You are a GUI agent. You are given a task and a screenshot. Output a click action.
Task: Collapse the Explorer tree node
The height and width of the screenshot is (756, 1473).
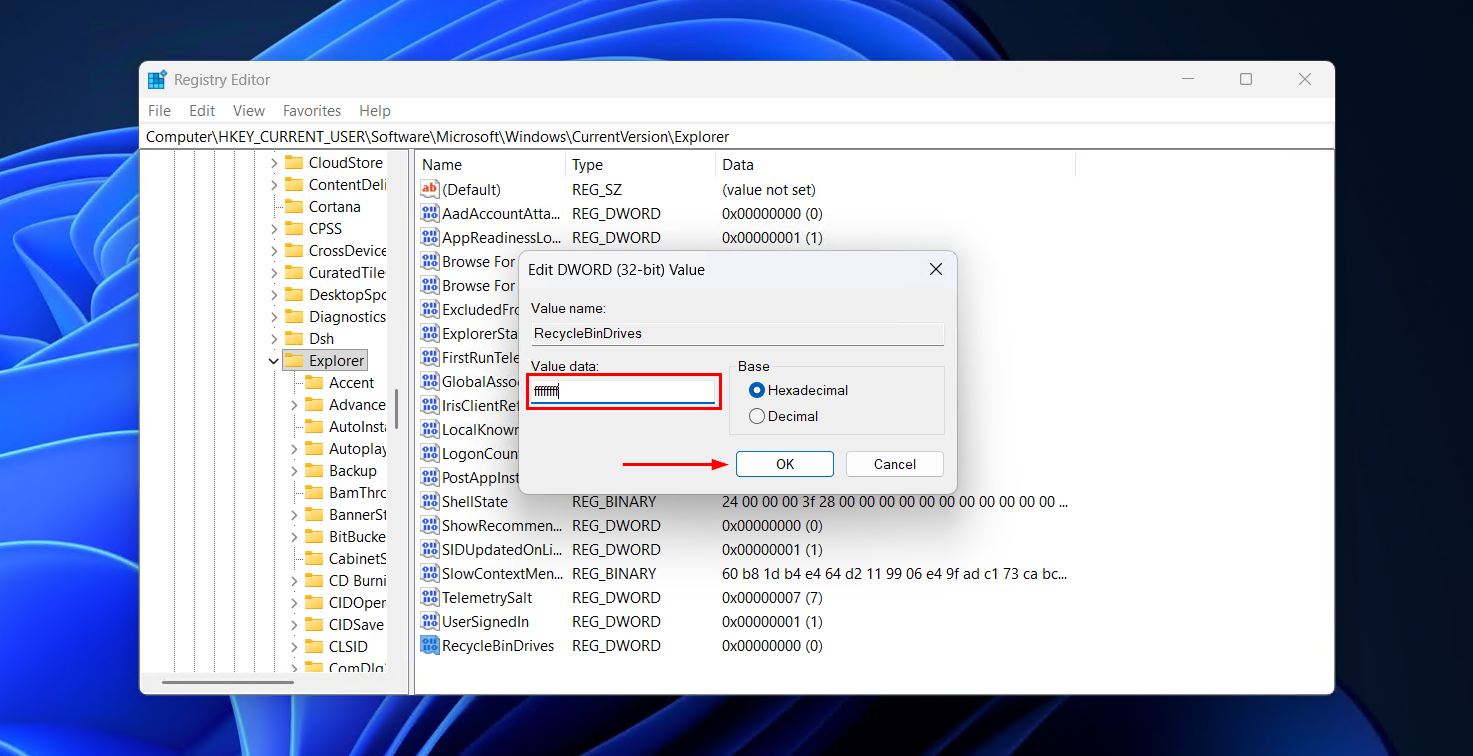pos(274,360)
